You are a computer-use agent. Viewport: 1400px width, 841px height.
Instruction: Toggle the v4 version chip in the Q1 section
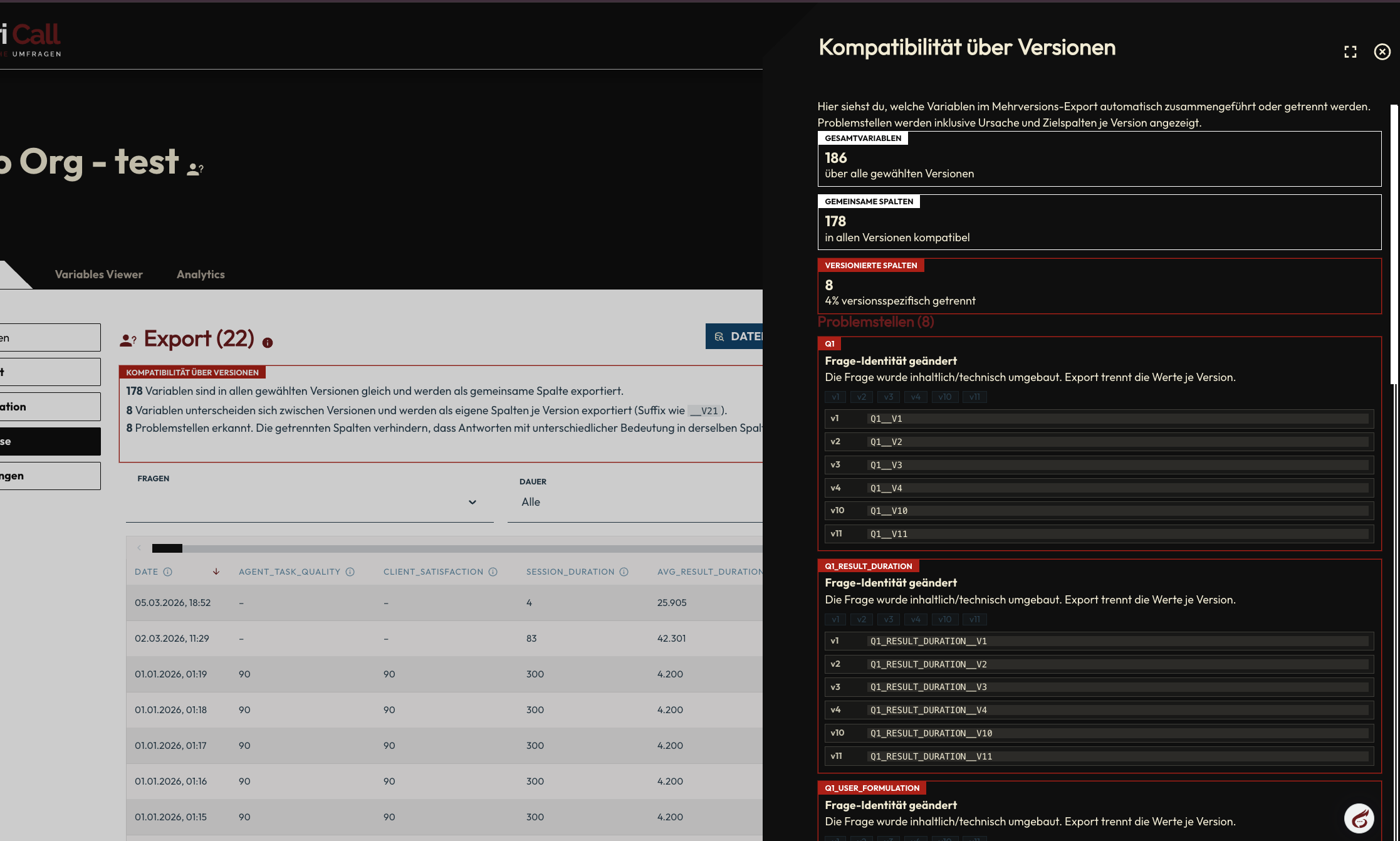pyautogui.click(x=916, y=397)
